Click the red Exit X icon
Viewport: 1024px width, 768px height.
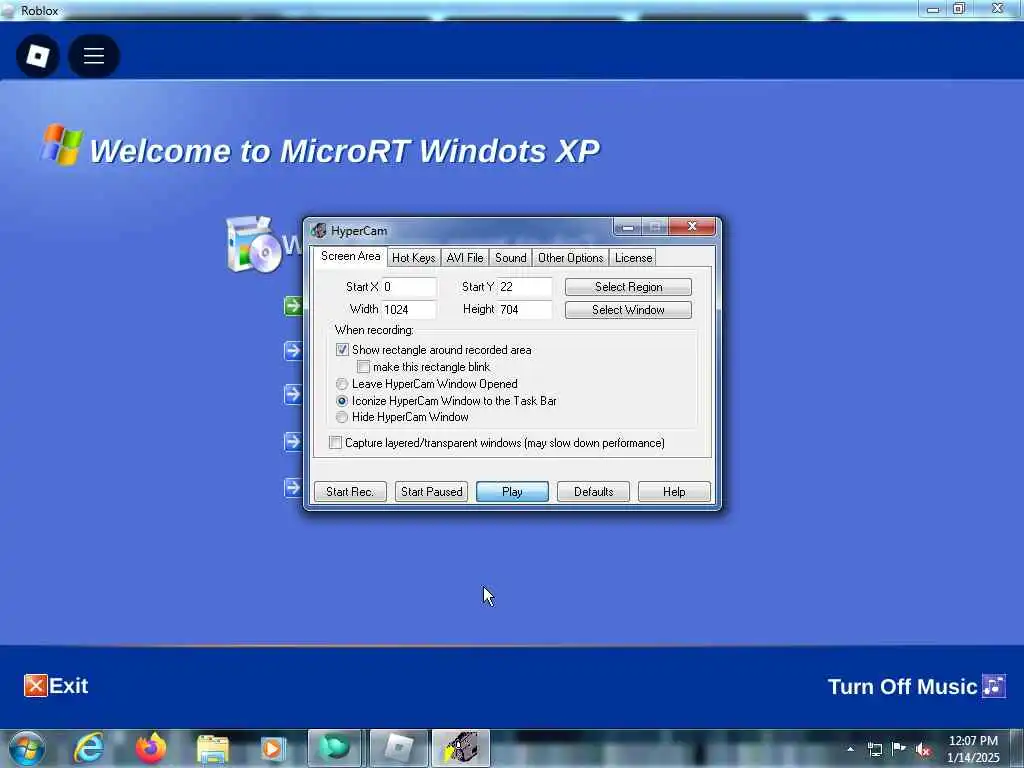35,686
